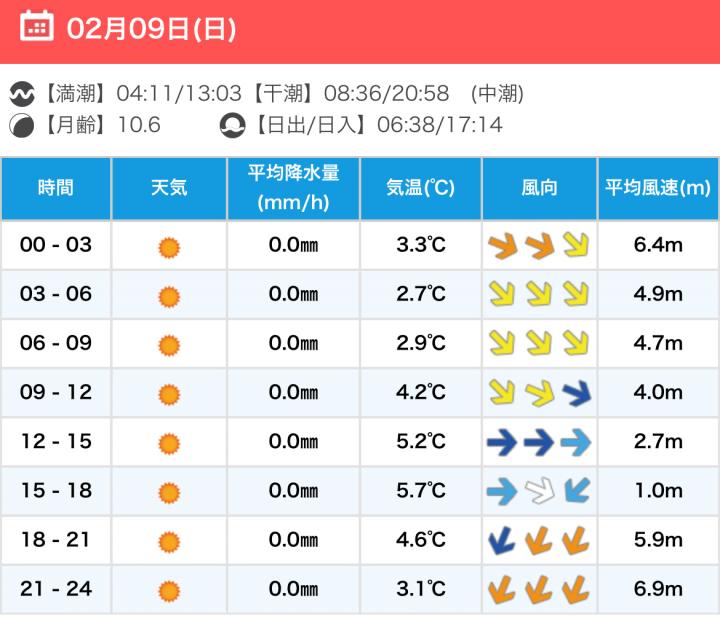Click sunny icon in 18 - 21 row
This screenshot has height=617, width=720.
(x=169, y=542)
